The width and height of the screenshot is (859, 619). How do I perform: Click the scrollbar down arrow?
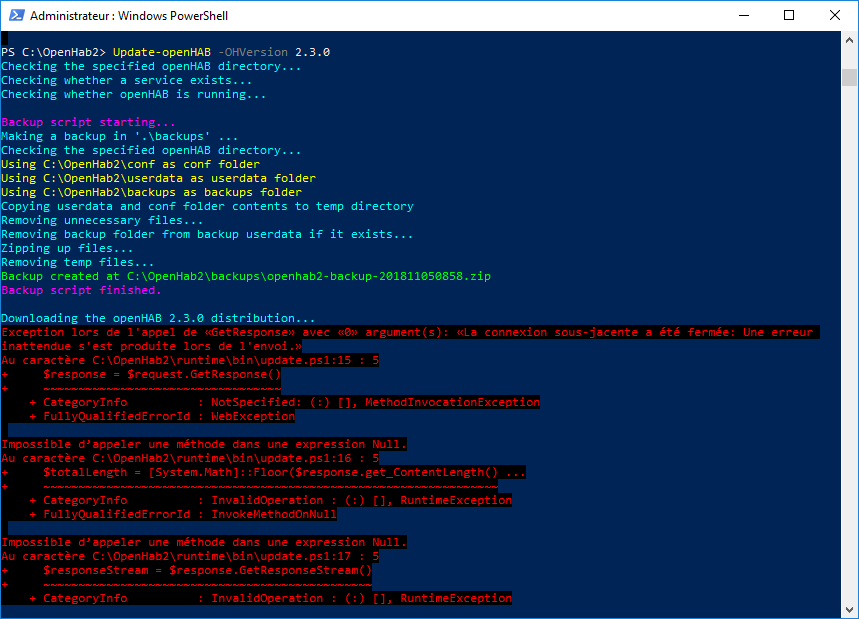(x=849, y=608)
